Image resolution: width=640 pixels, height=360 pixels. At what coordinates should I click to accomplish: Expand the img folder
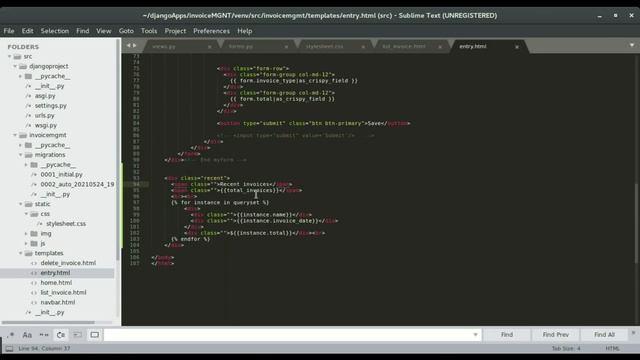click(x=26, y=234)
